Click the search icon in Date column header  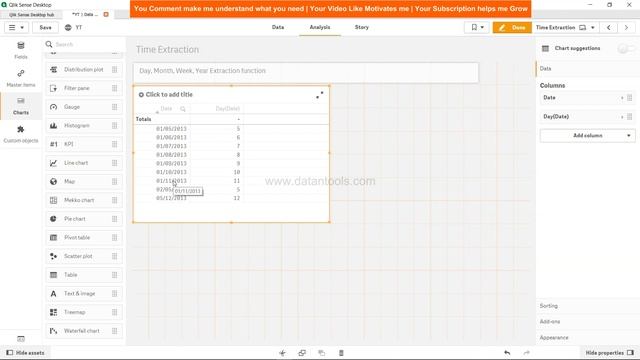[183, 109]
